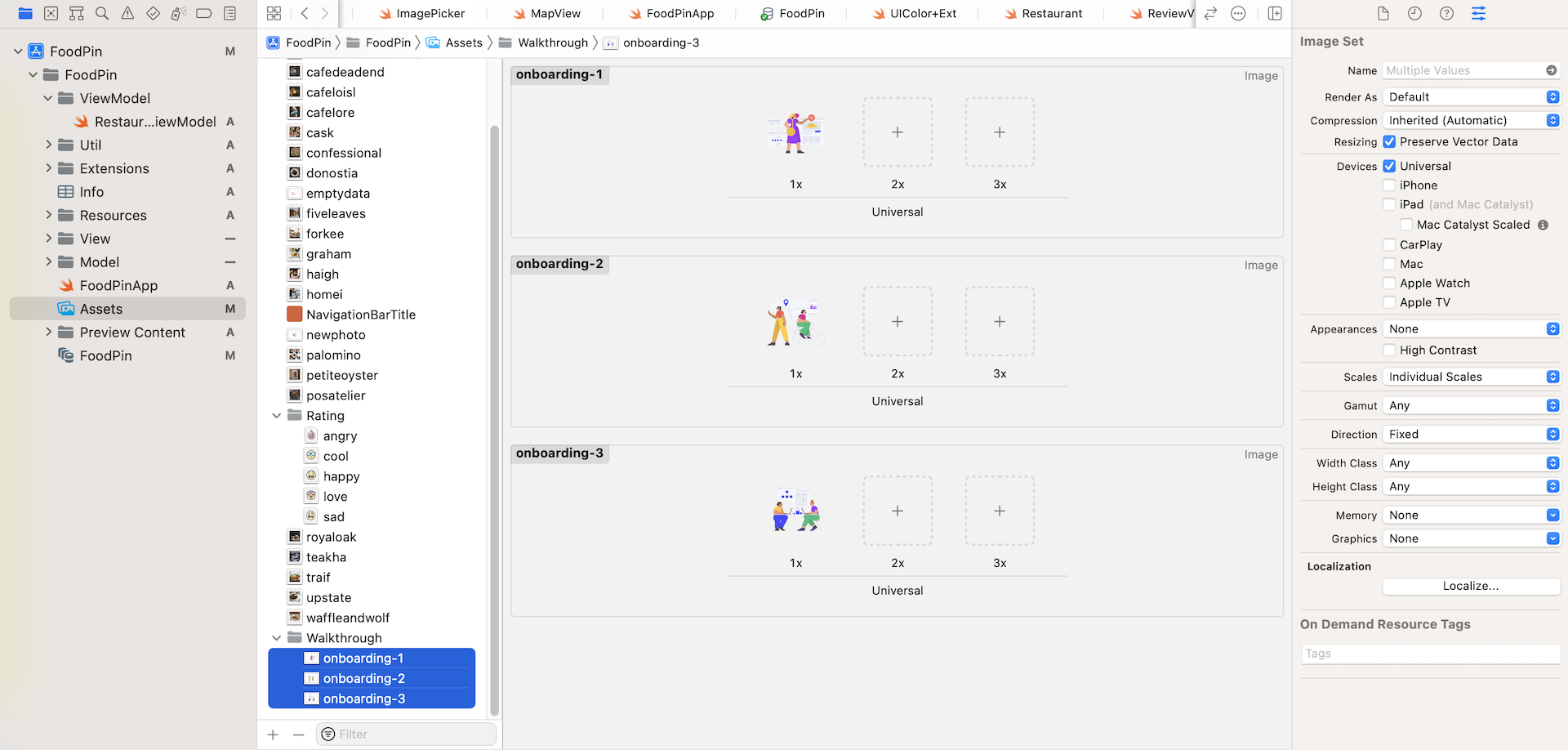Enable the iPhone device checkbox
The image size is (1568, 750).
[x=1389, y=185]
